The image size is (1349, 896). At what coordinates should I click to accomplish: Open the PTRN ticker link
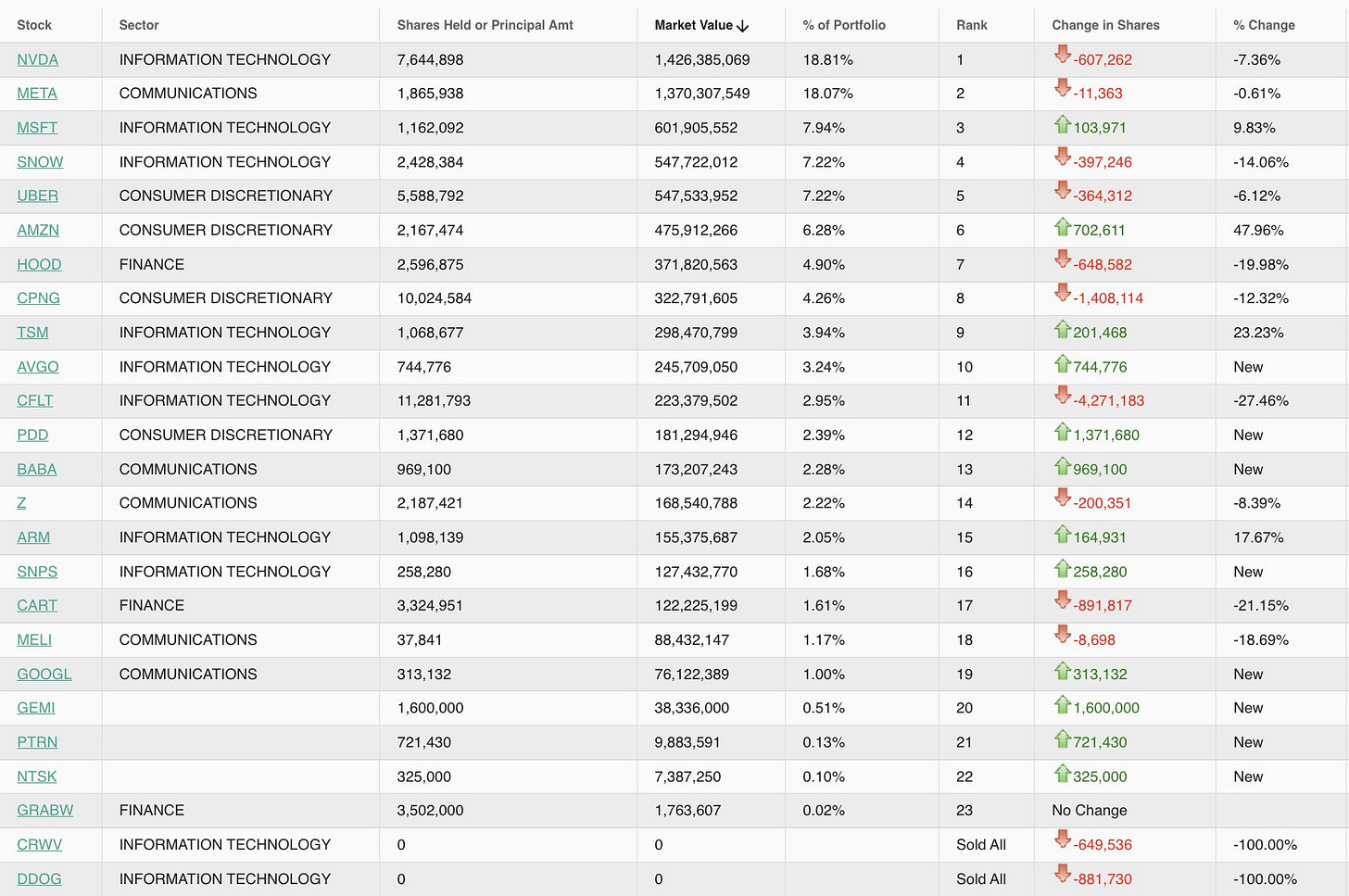coord(37,742)
